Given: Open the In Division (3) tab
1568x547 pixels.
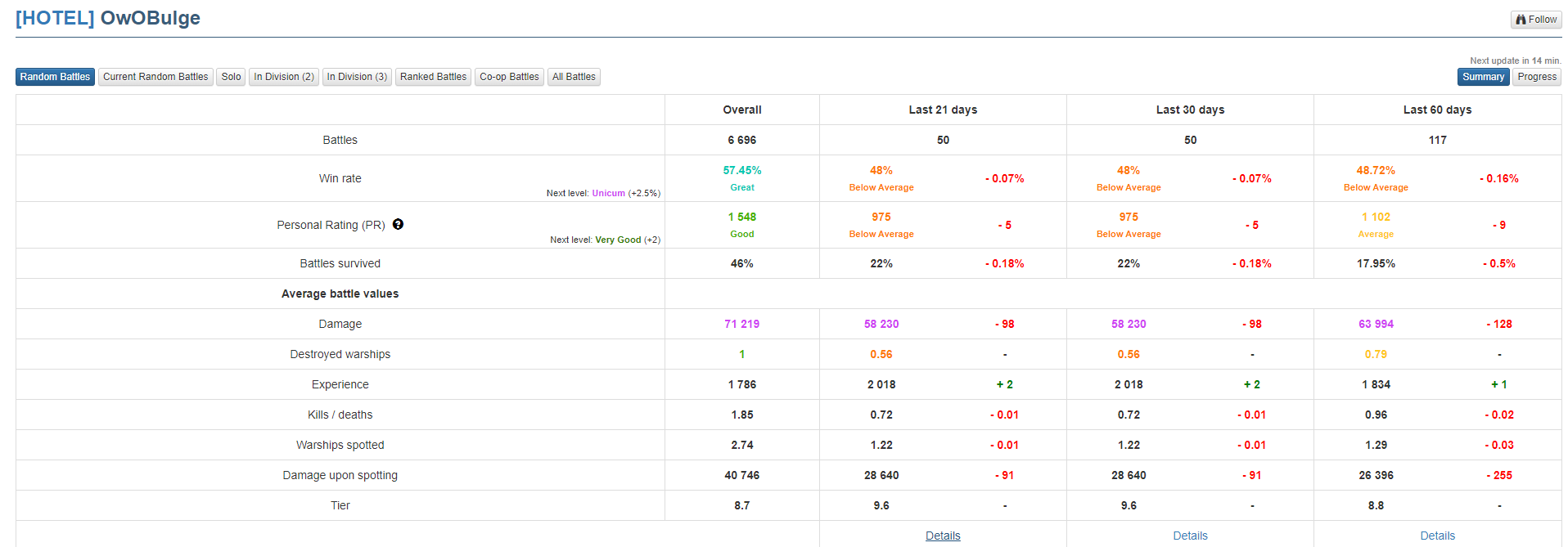Looking at the screenshot, I should (357, 77).
